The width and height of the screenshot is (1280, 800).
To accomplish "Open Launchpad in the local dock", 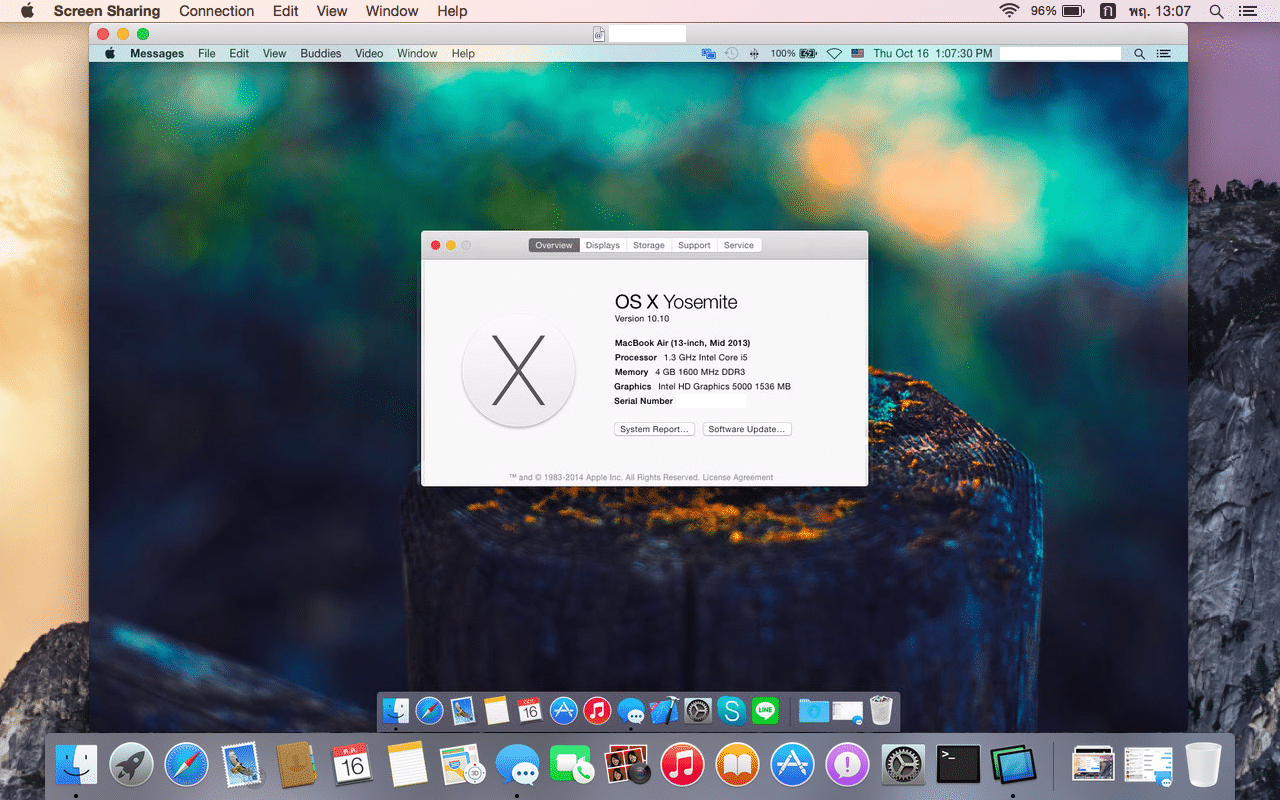I will point(131,766).
